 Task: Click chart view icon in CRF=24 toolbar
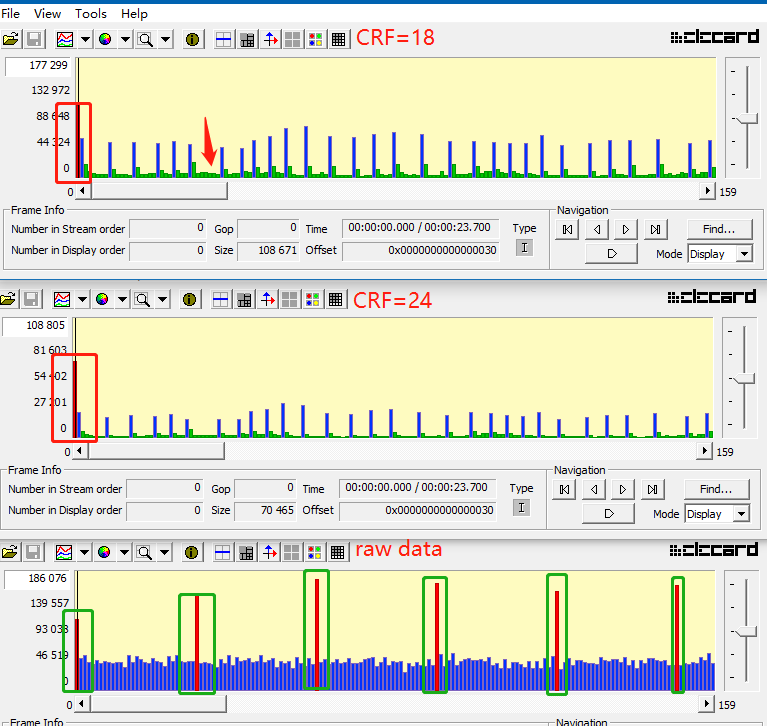click(x=62, y=299)
